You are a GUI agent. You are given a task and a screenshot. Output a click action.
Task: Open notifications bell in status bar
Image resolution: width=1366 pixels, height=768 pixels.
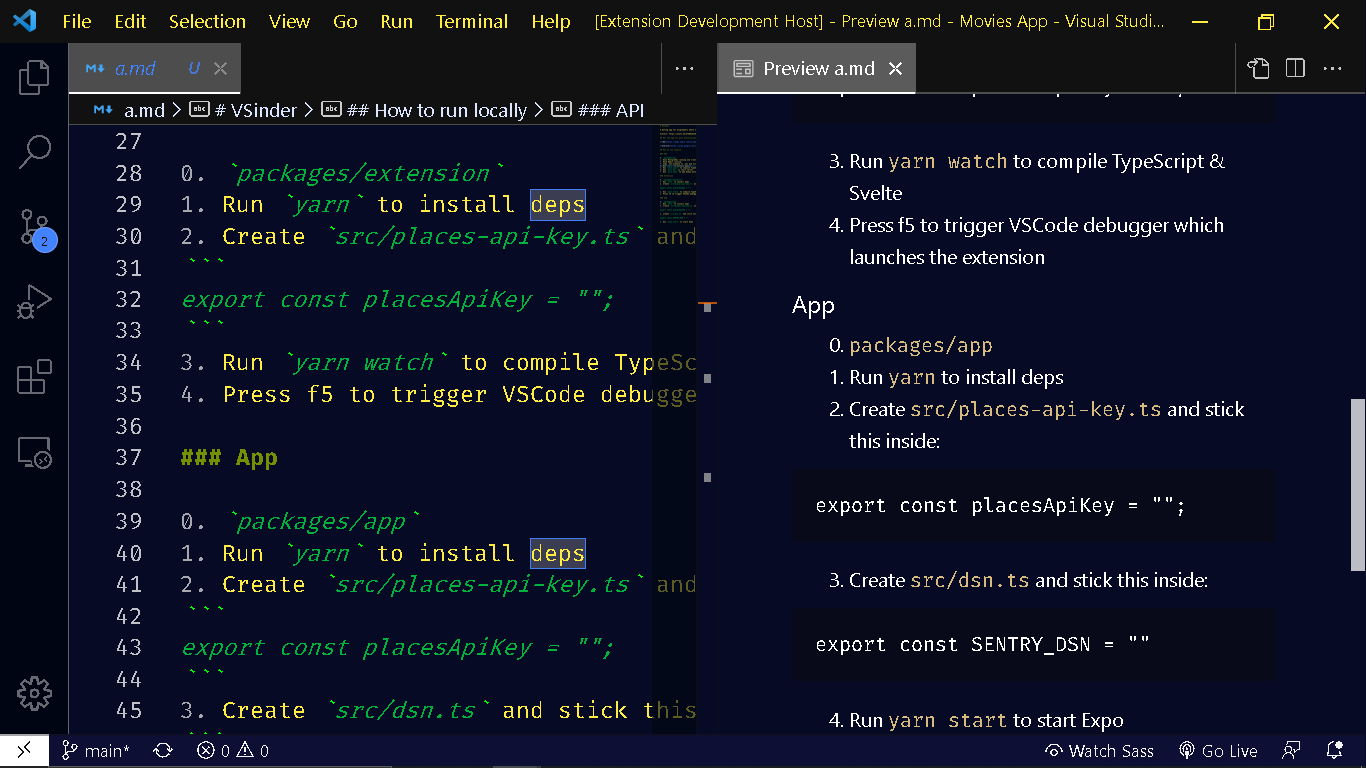pyautogui.click(x=1334, y=751)
